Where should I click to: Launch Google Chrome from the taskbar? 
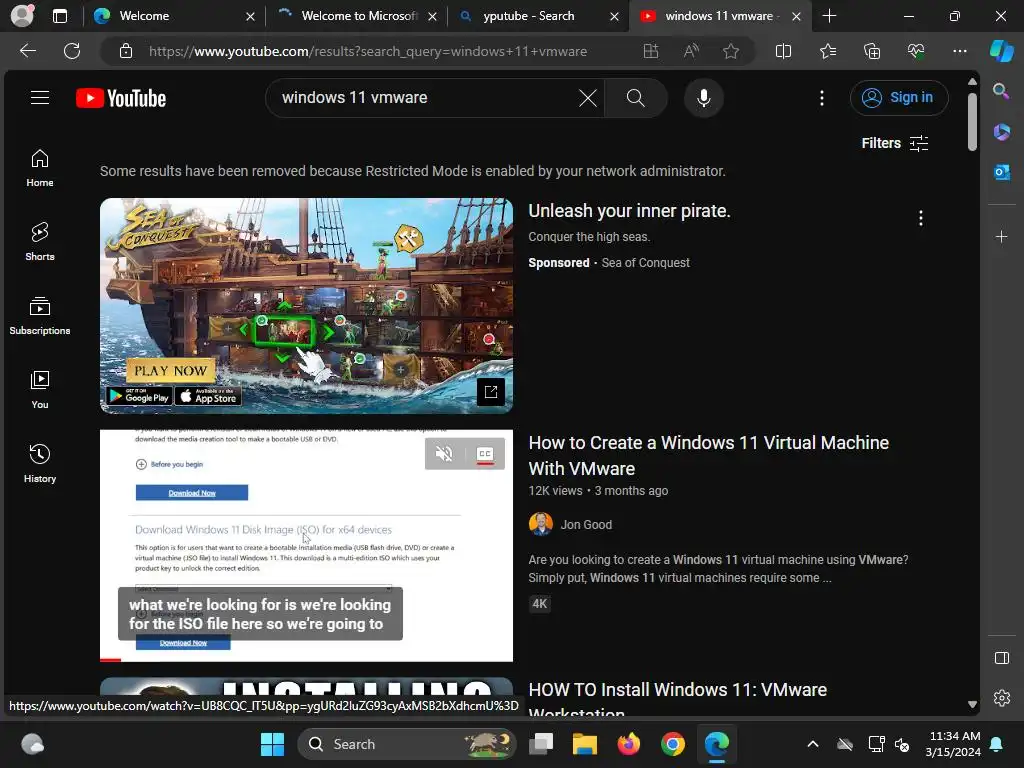coord(672,744)
